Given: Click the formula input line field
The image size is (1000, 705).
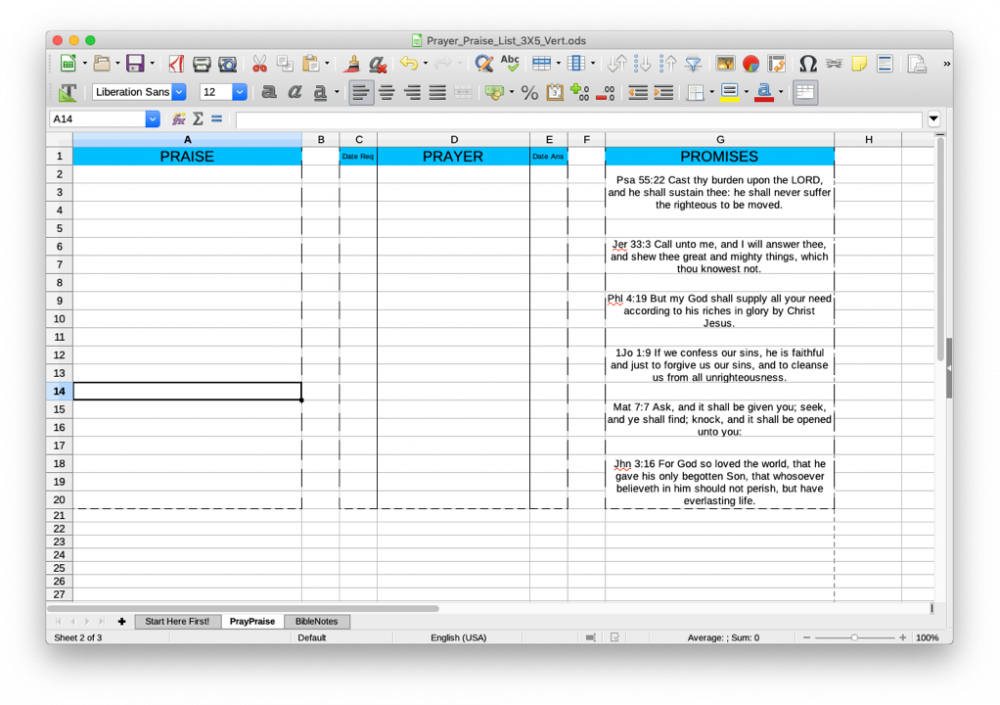Looking at the screenshot, I should coord(578,119).
